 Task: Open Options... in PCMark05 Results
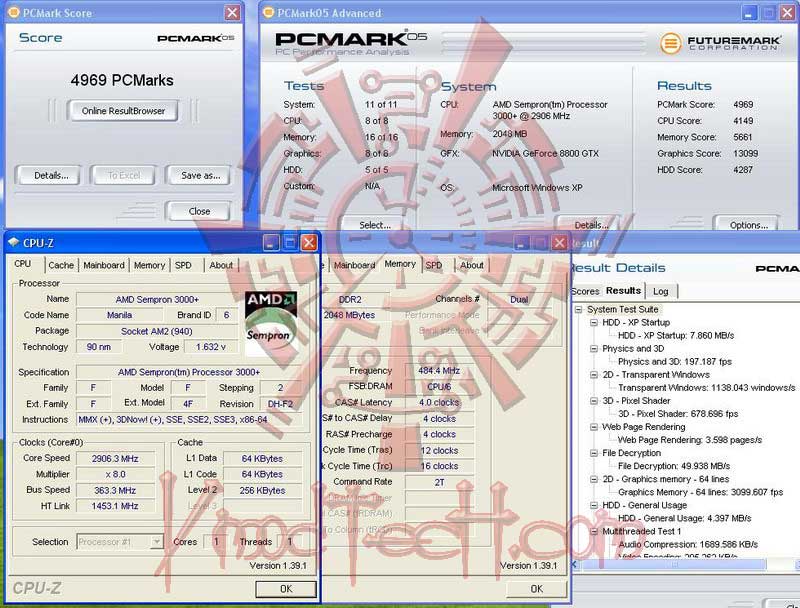pos(747,224)
